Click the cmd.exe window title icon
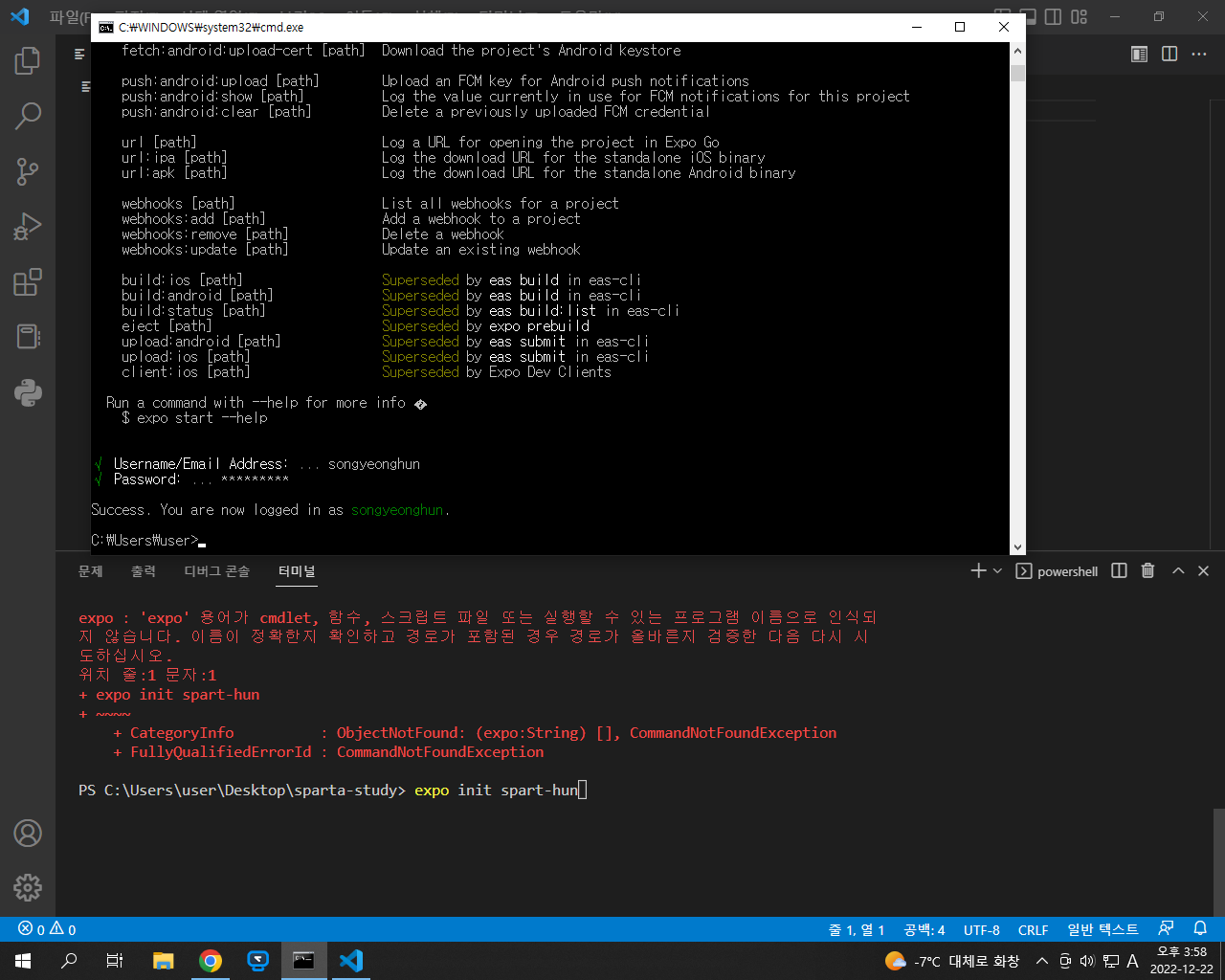1225x980 pixels. [106, 27]
